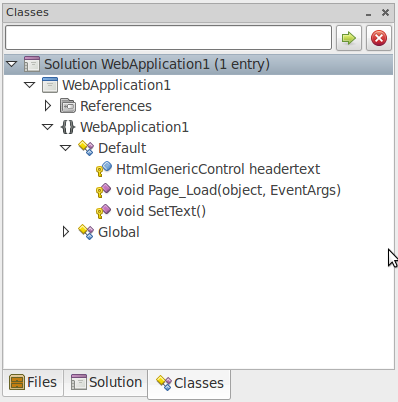This screenshot has height=402, width=398.
Task: Click the References folder icon
Action: point(68,106)
